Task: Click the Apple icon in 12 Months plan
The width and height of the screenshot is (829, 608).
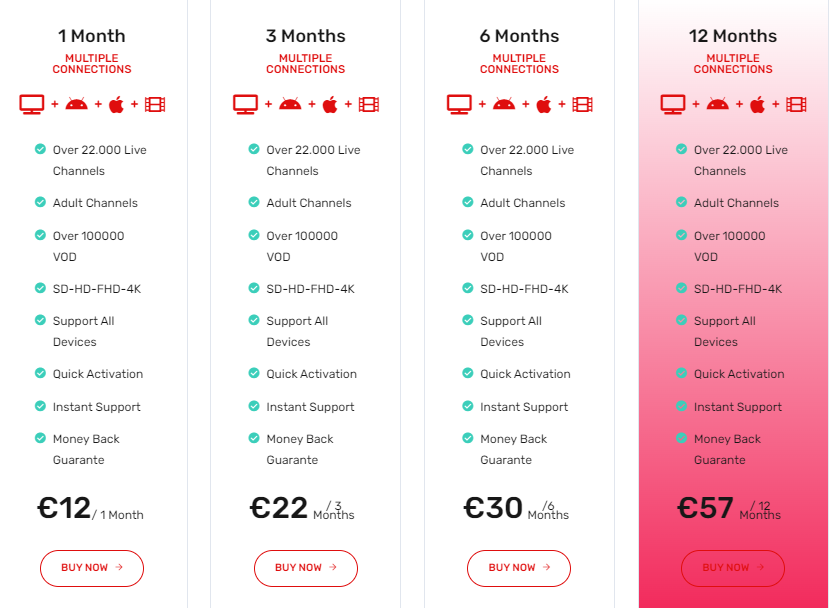Action: coord(758,104)
